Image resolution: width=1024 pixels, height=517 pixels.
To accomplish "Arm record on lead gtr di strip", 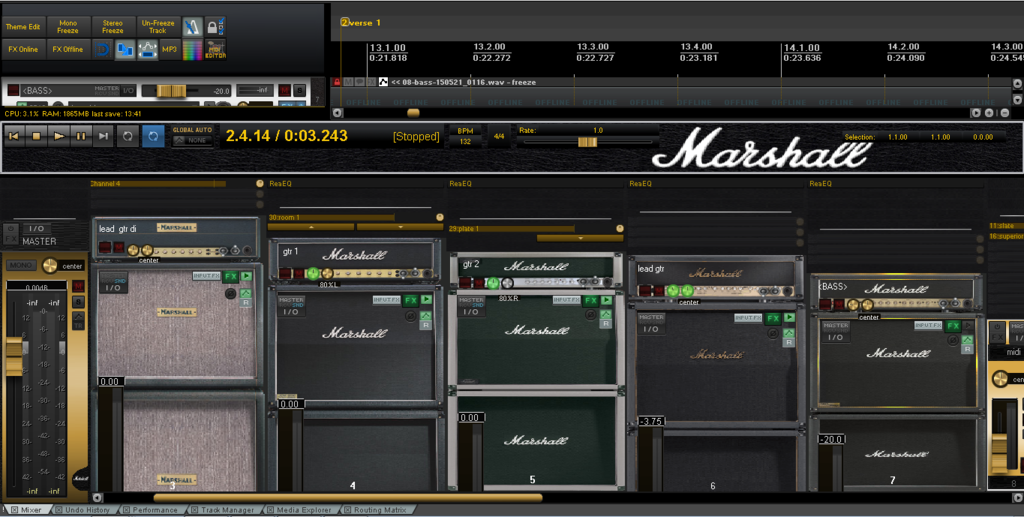I will [104, 248].
